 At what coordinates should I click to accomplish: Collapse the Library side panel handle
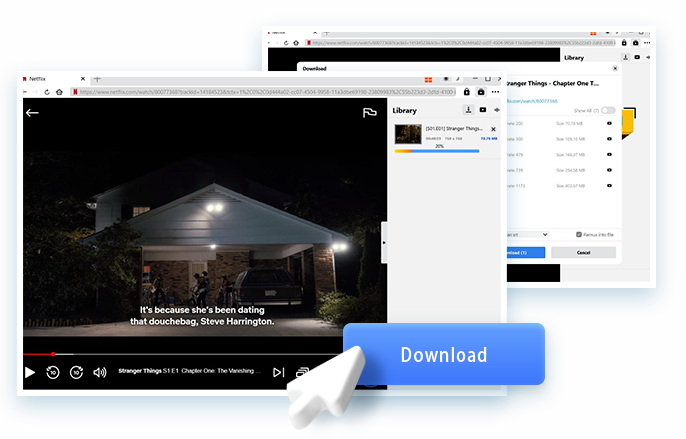coord(384,242)
